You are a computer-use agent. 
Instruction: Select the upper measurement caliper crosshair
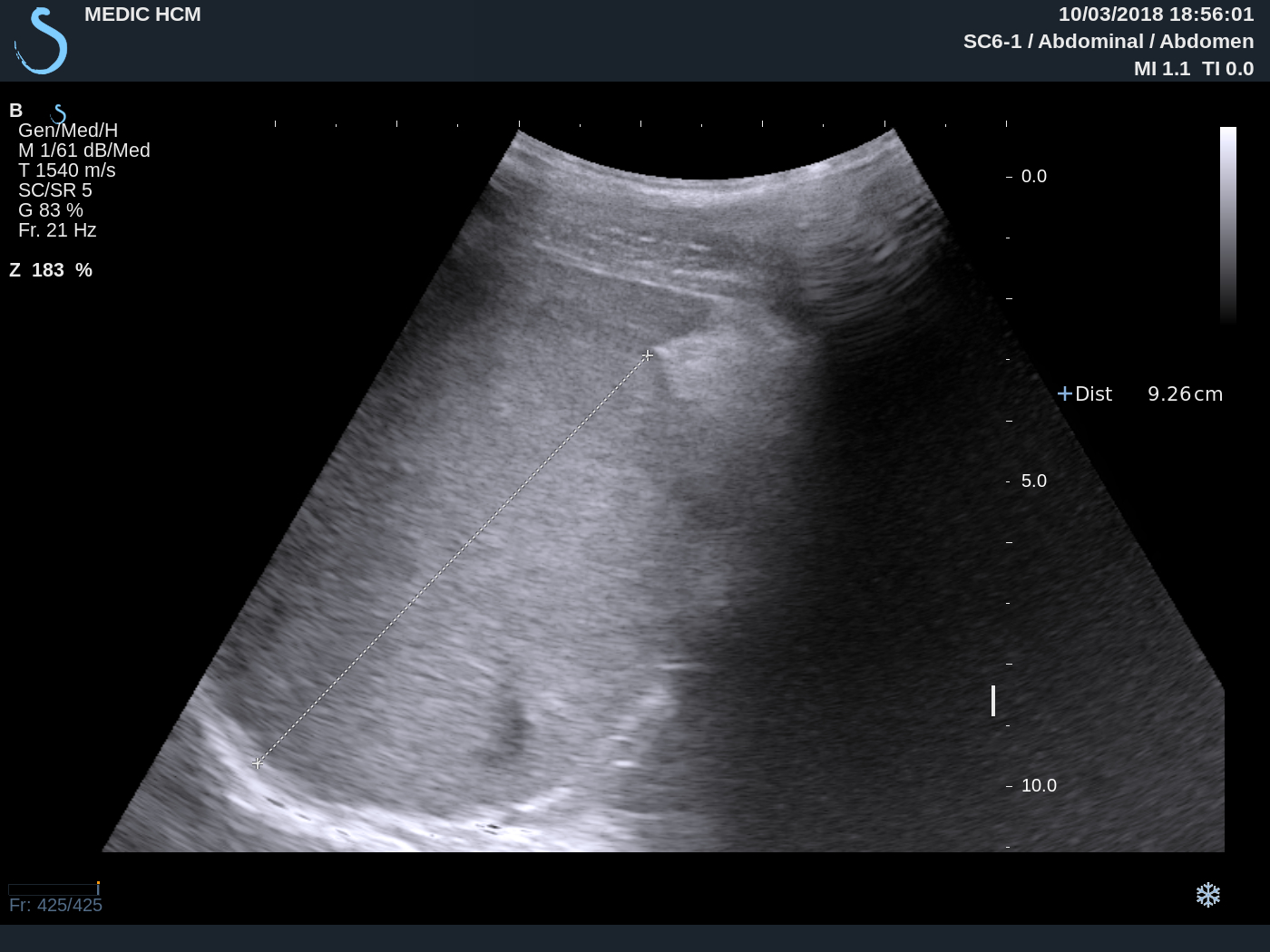point(648,356)
